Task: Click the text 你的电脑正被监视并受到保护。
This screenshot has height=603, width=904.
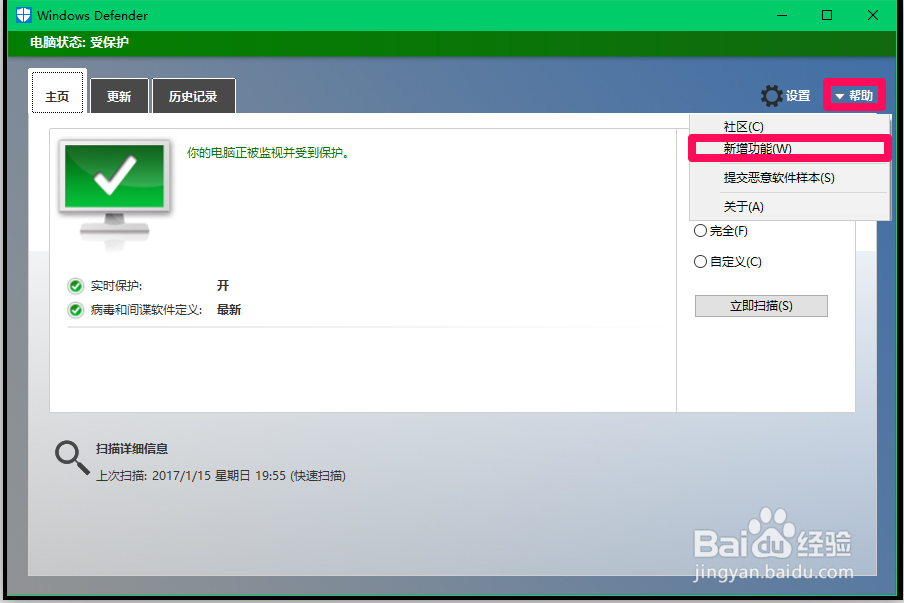Action: pos(268,153)
